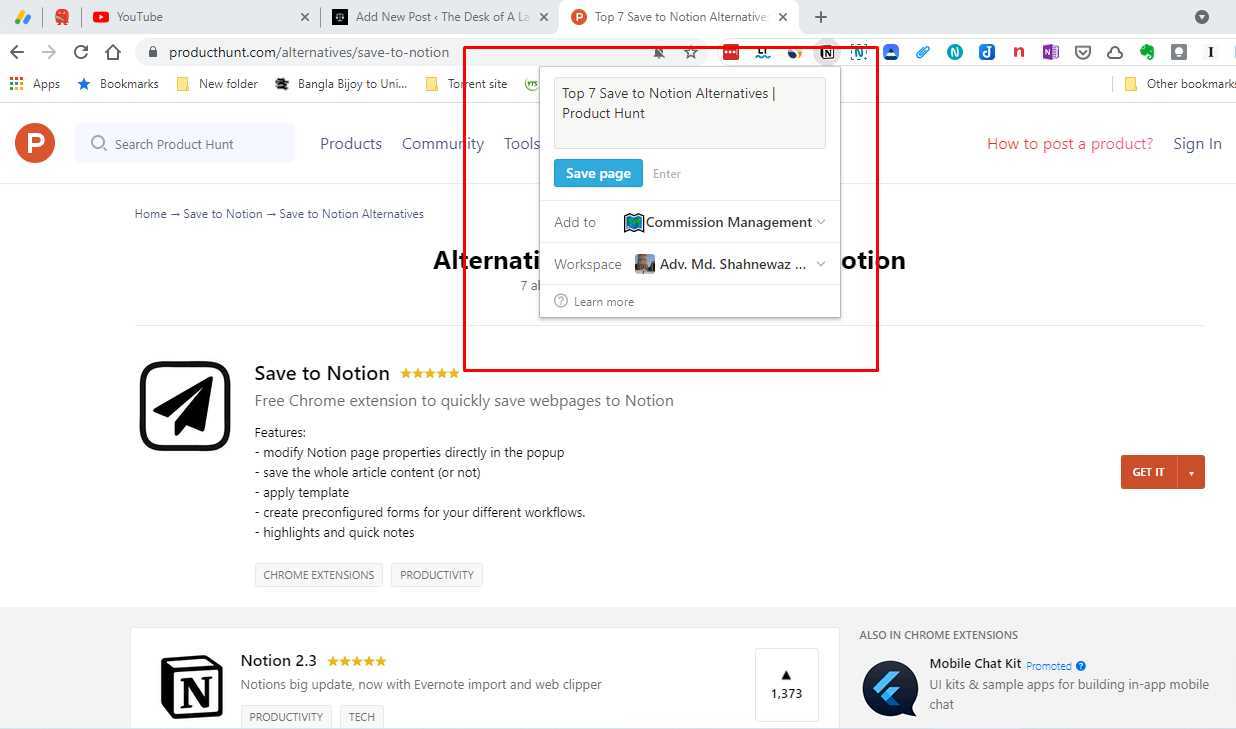Screen dimensions: 1236x729
Task: Click the Home breadcrumb link
Action: click(x=151, y=214)
